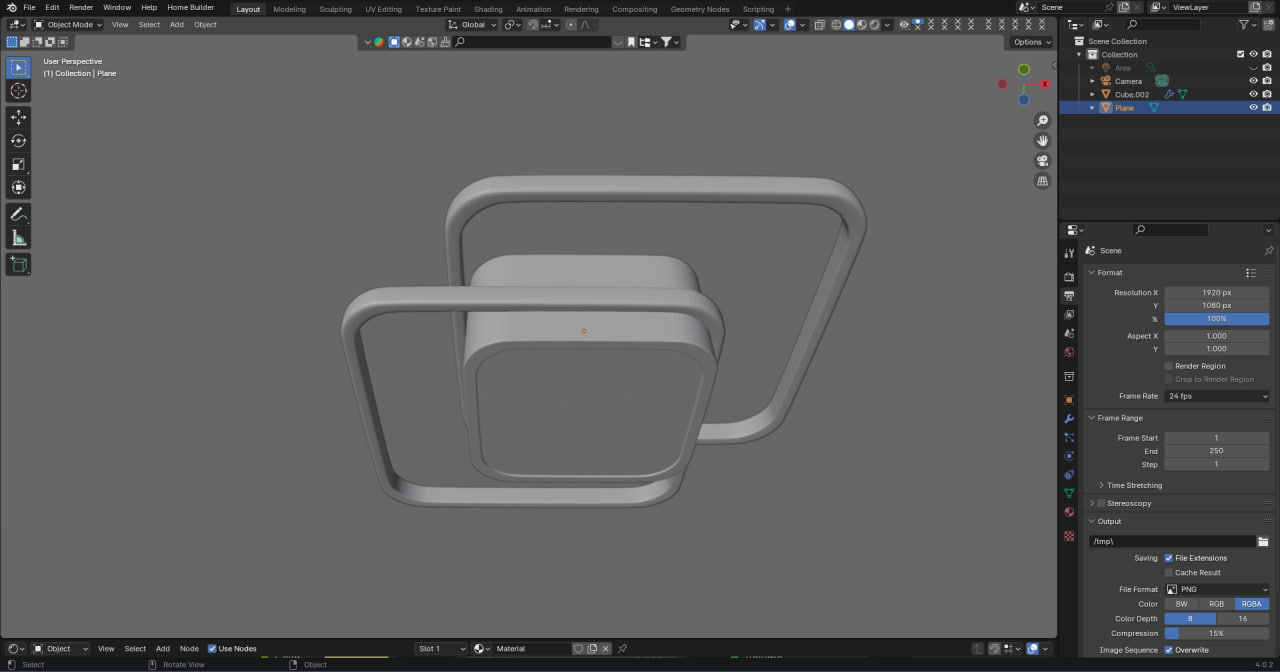
Task: Toggle Cube.002 viewport visibility eye
Action: point(1253,94)
